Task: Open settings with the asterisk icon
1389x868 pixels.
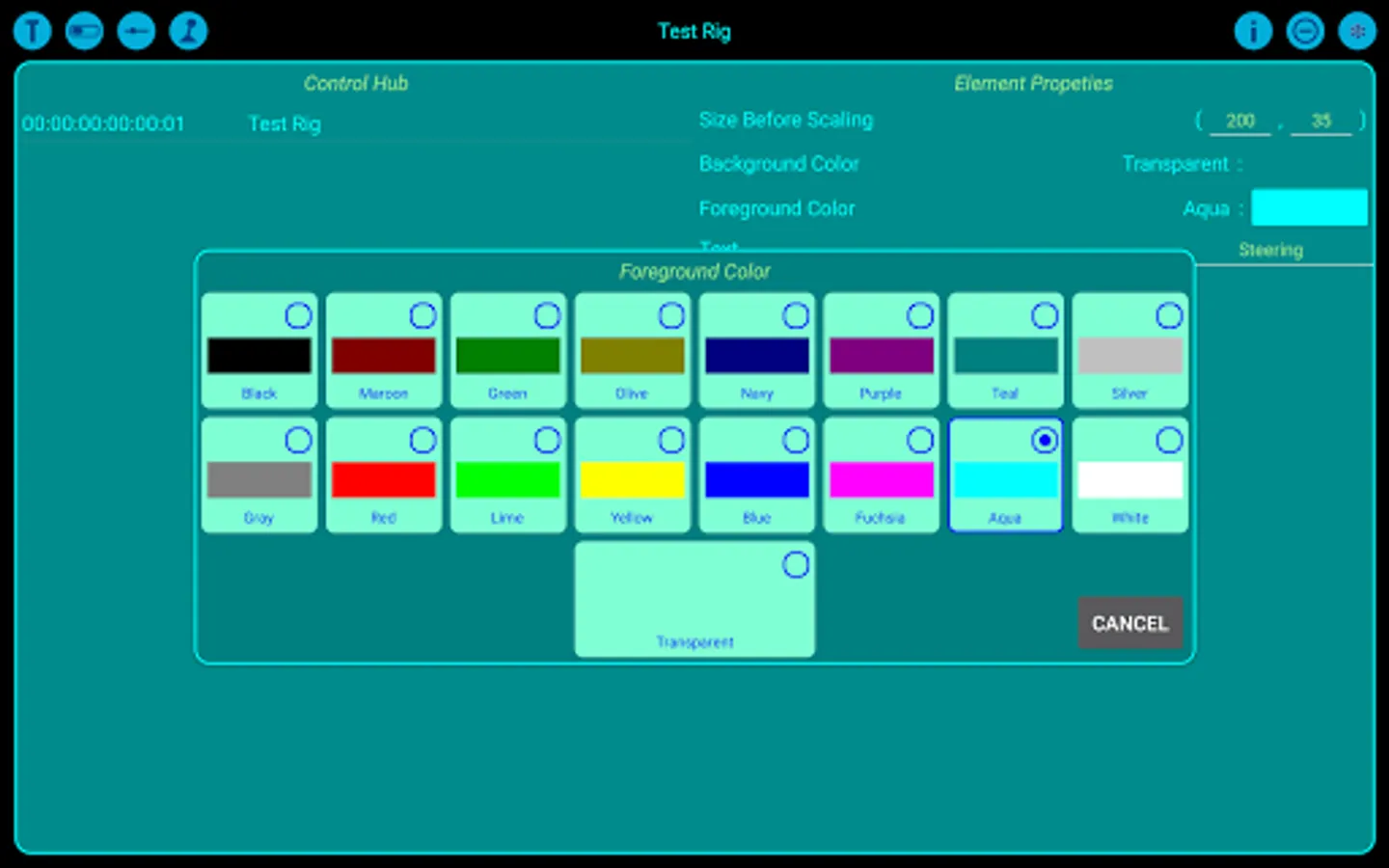Action: (x=1356, y=31)
